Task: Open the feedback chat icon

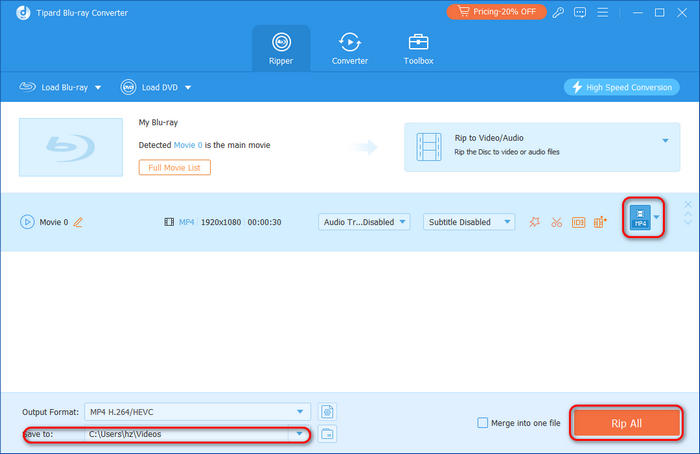Action: tap(580, 12)
